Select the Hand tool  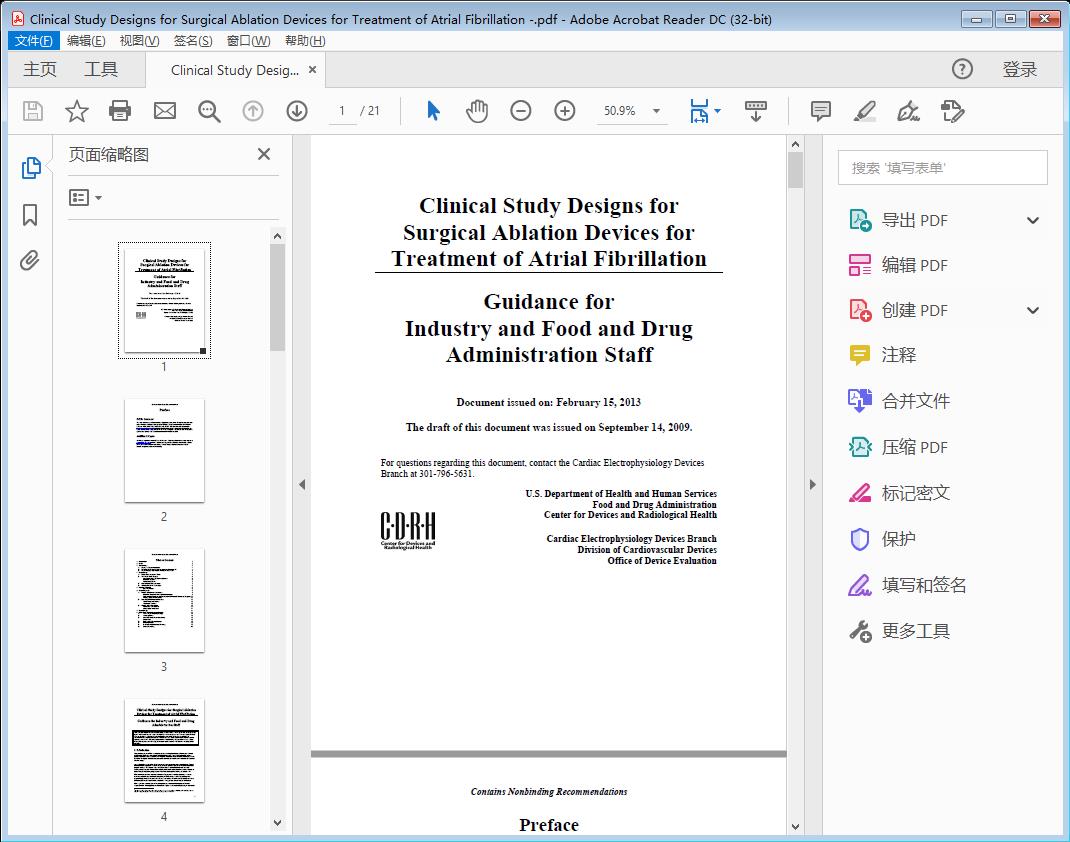click(477, 111)
